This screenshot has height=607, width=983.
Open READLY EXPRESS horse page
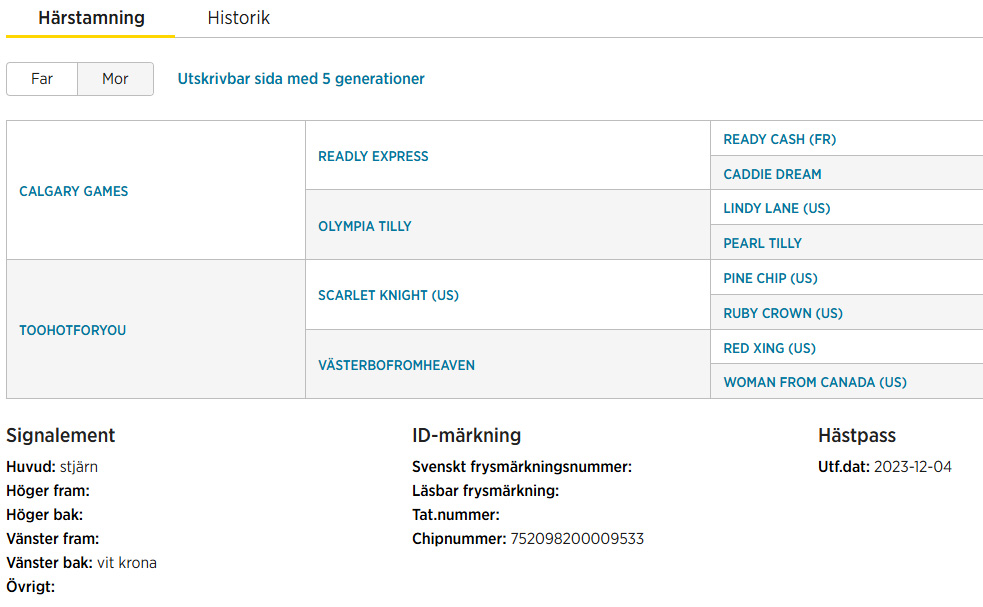[373, 156]
